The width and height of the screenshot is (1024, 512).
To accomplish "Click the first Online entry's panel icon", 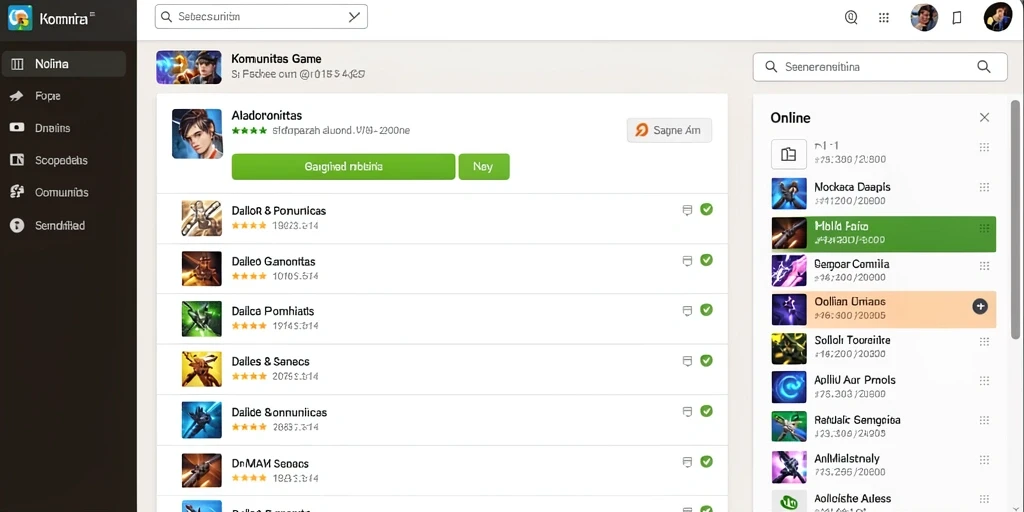I will tap(789, 154).
